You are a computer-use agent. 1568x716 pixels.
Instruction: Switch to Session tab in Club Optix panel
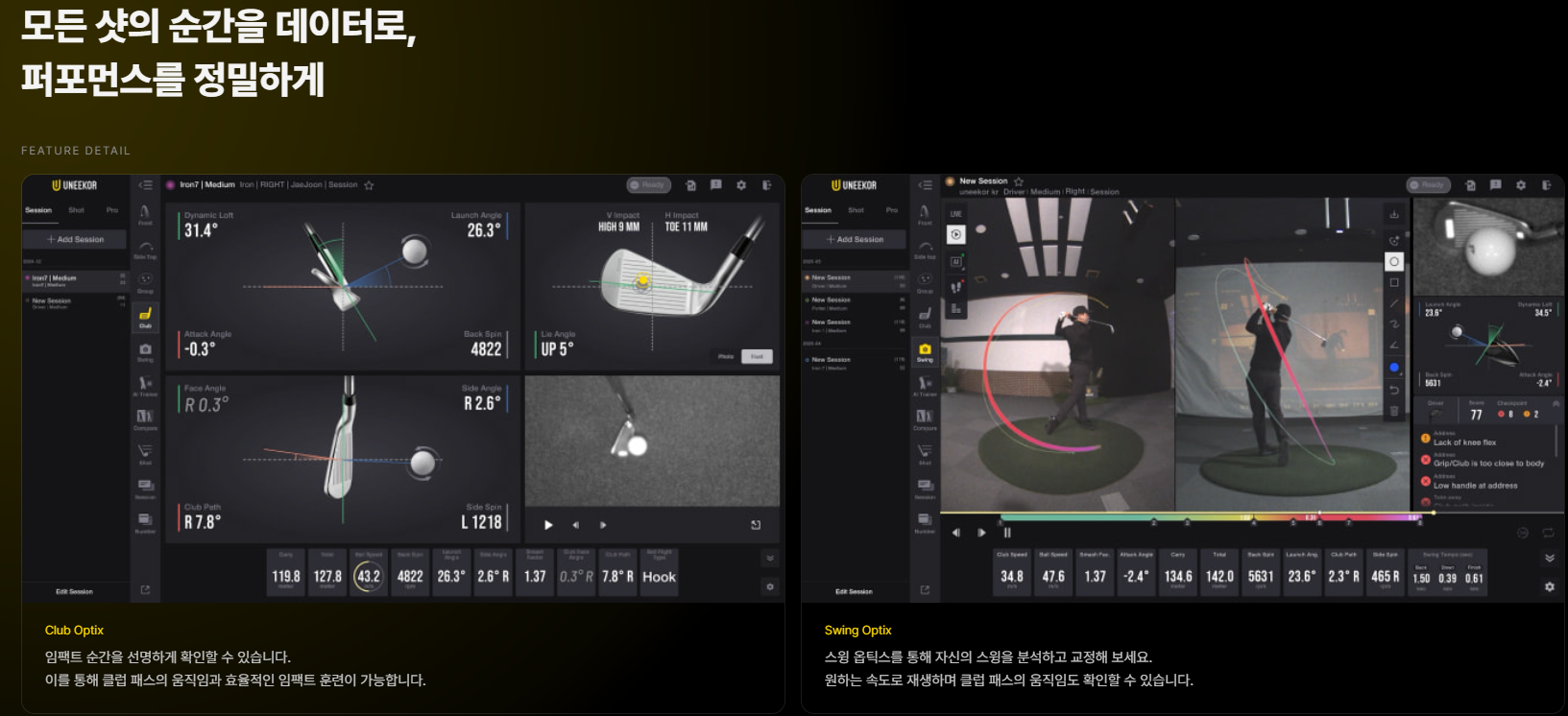38,210
